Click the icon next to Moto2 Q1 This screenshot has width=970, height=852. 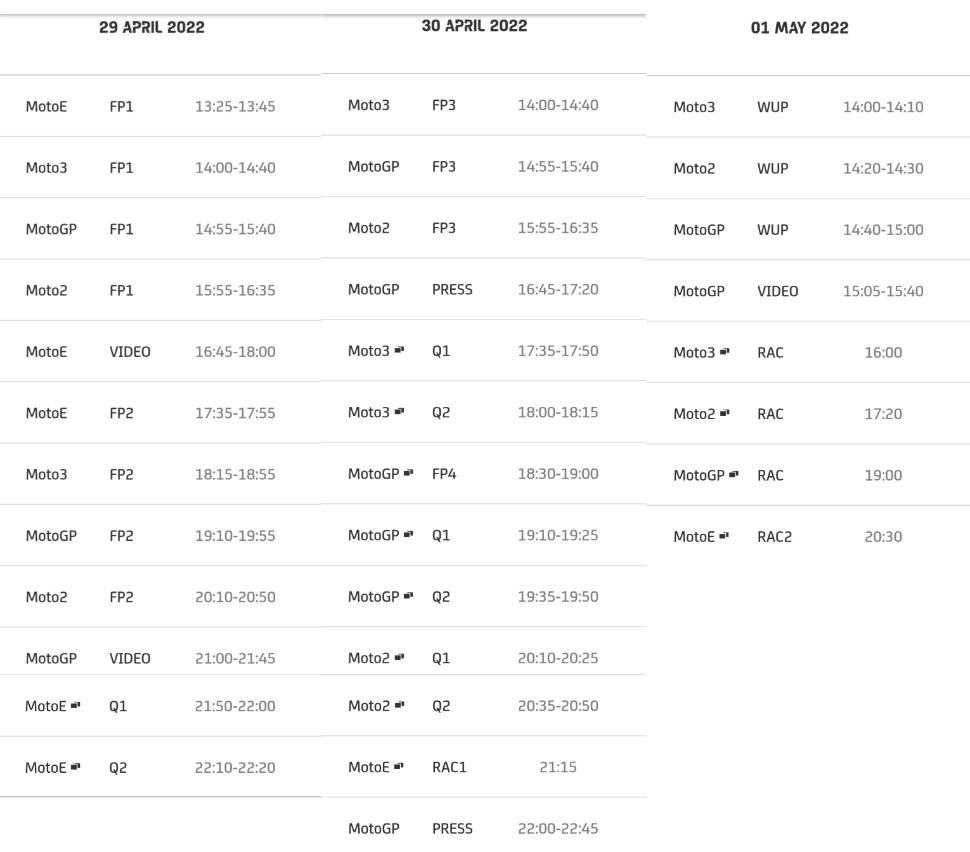tap(400, 657)
